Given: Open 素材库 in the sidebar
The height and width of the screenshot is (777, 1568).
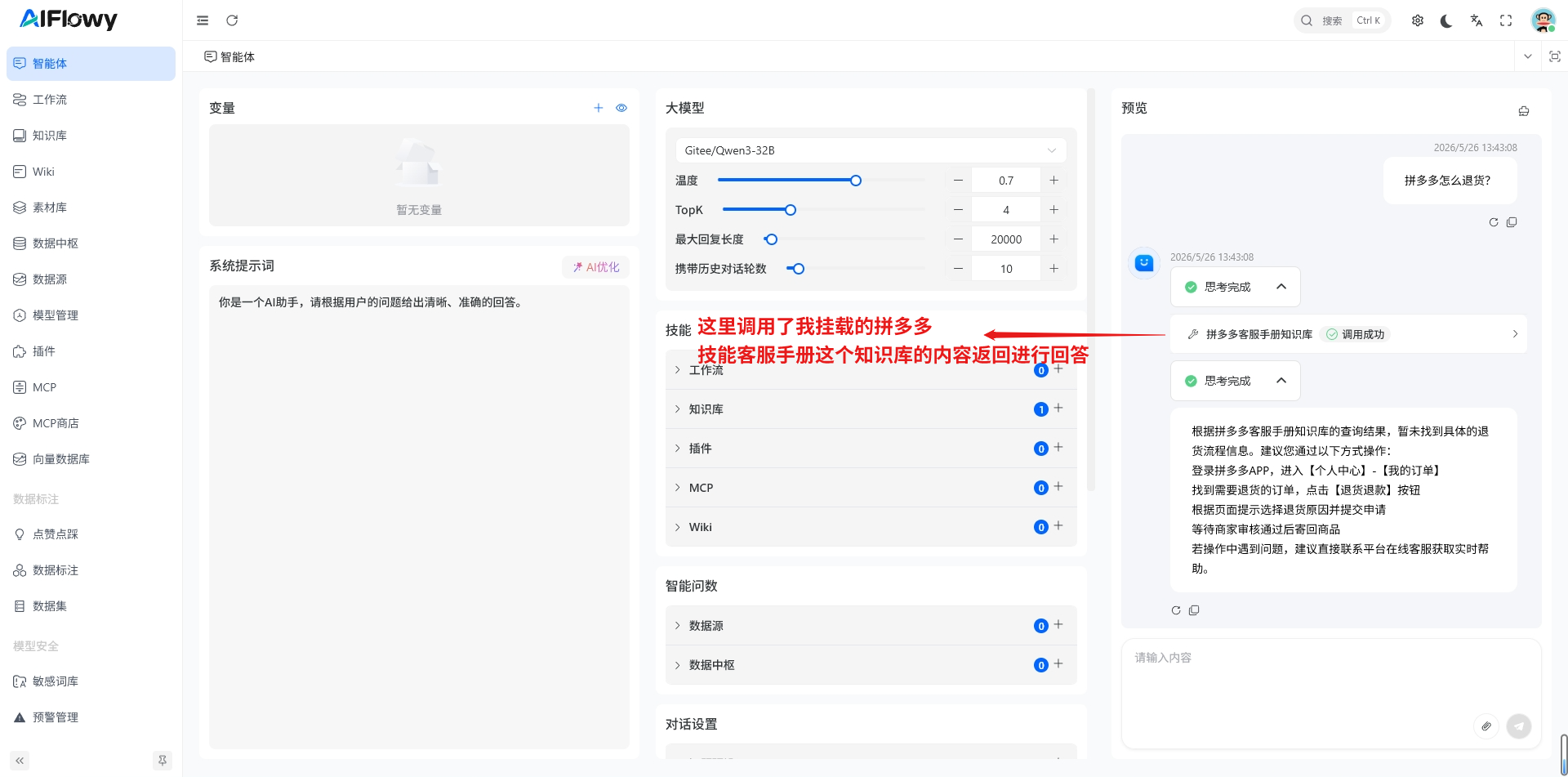Looking at the screenshot, I should click(x=91, y=208).
